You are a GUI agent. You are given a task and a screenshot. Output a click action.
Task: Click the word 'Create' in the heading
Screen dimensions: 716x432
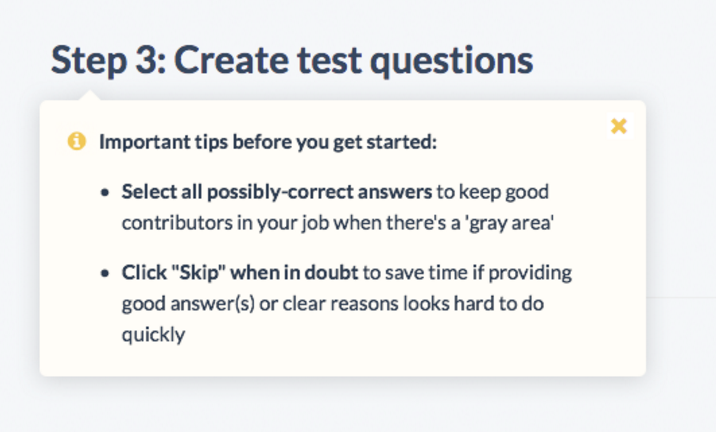pyautogui.click(x=232, y=61)
